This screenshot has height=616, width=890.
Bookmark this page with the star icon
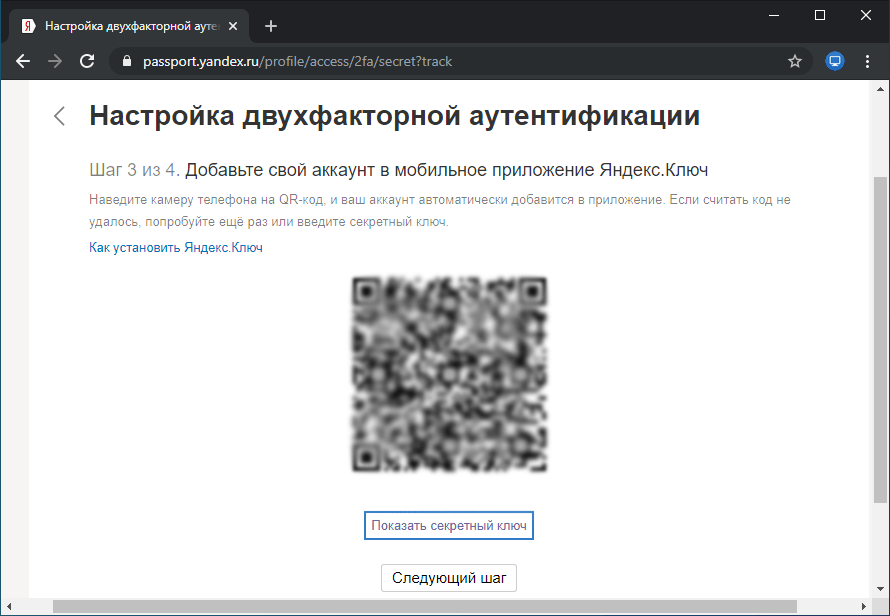(795, 61)
